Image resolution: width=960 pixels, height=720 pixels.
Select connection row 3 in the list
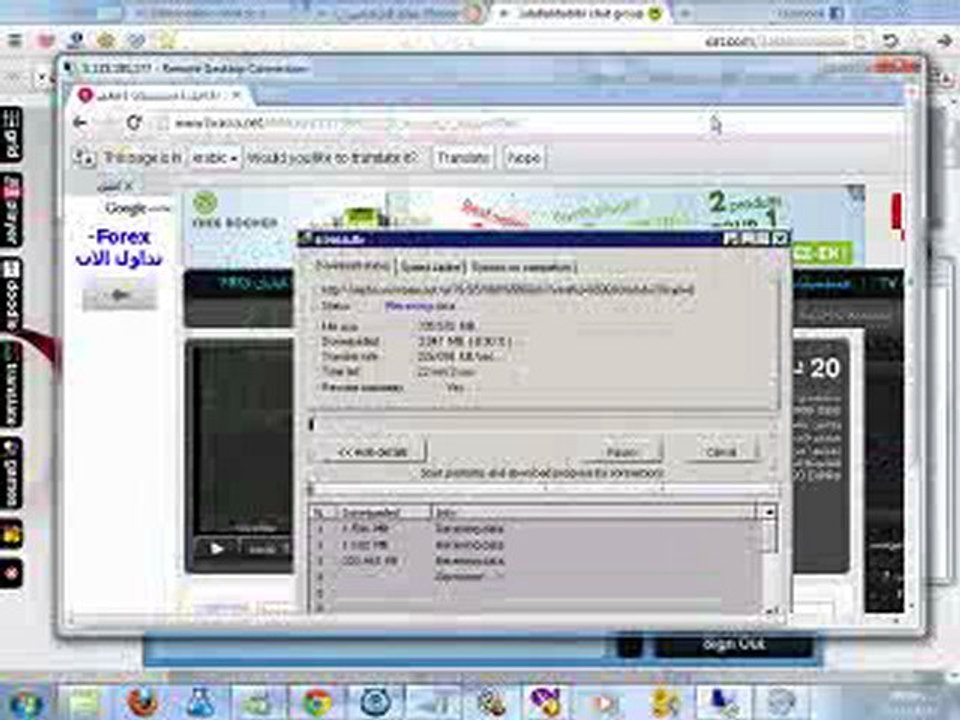pyautogui.click(x=536, y=560)
